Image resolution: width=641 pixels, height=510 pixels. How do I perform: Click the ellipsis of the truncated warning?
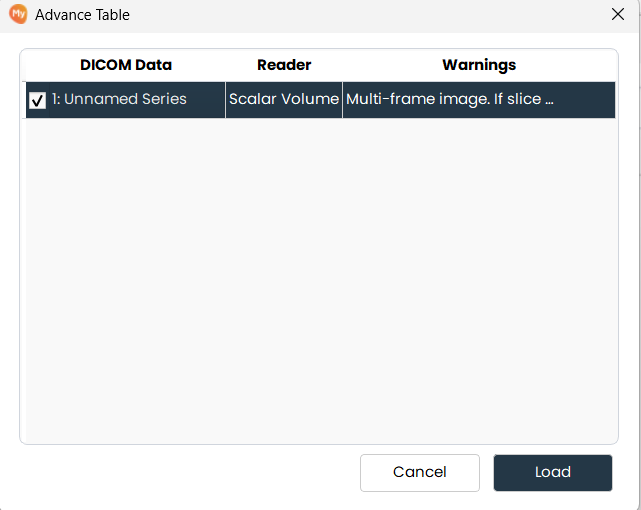coord(549,100)
